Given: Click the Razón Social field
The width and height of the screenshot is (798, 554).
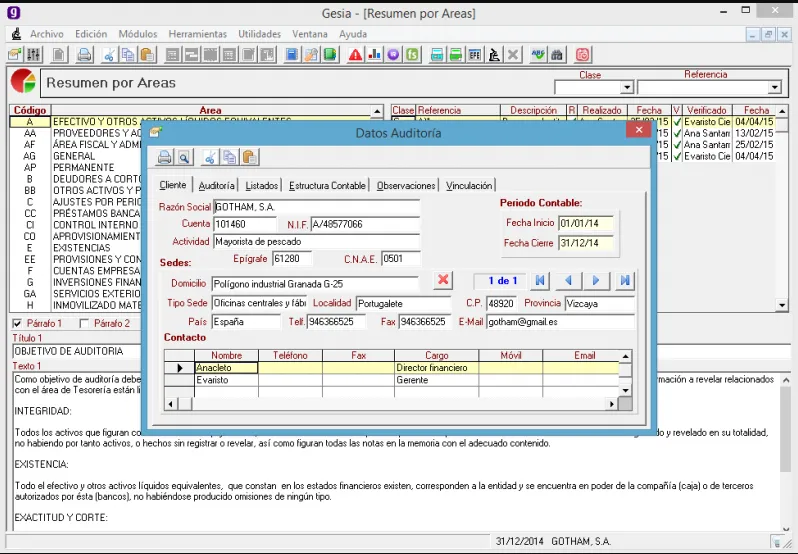Looking at the screenshot, I should coord(317,207).
